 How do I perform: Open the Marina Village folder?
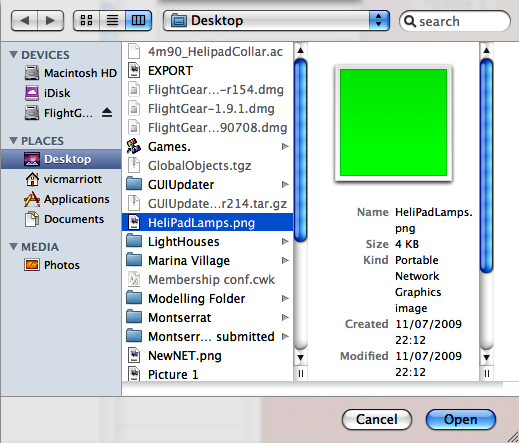tap(207, 260)
